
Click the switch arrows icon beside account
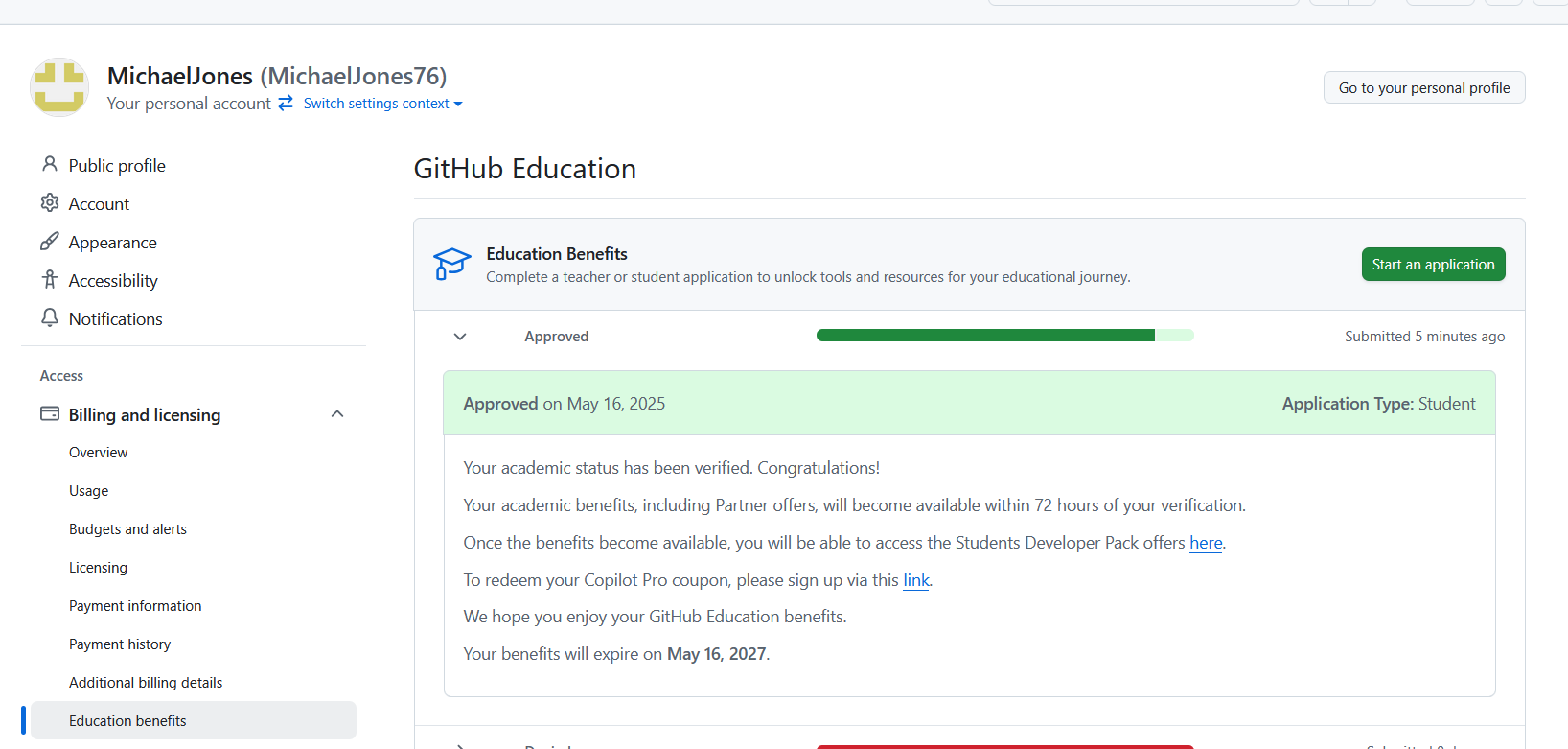click(x=286, y=103)
